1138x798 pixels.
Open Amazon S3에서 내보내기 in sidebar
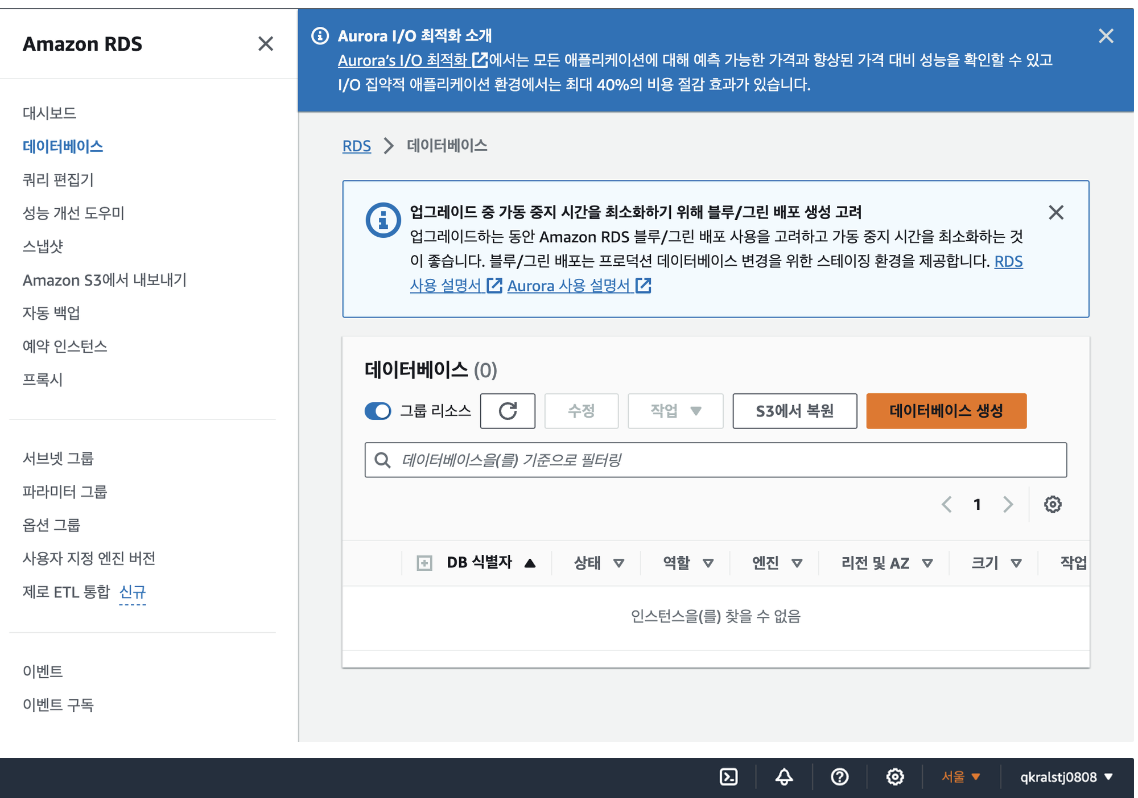(105, 280)
